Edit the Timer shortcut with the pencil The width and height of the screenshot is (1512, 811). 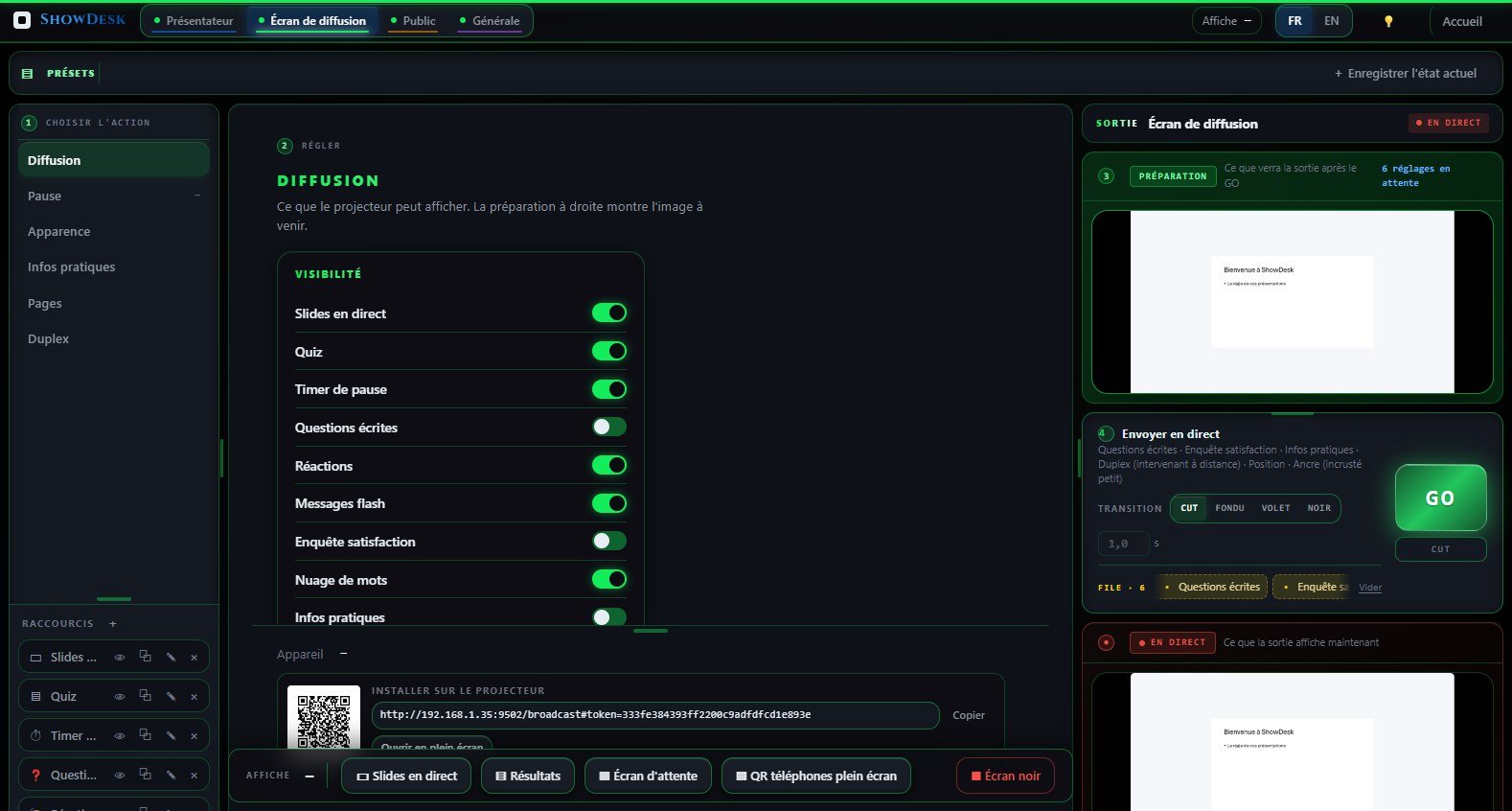171,735
